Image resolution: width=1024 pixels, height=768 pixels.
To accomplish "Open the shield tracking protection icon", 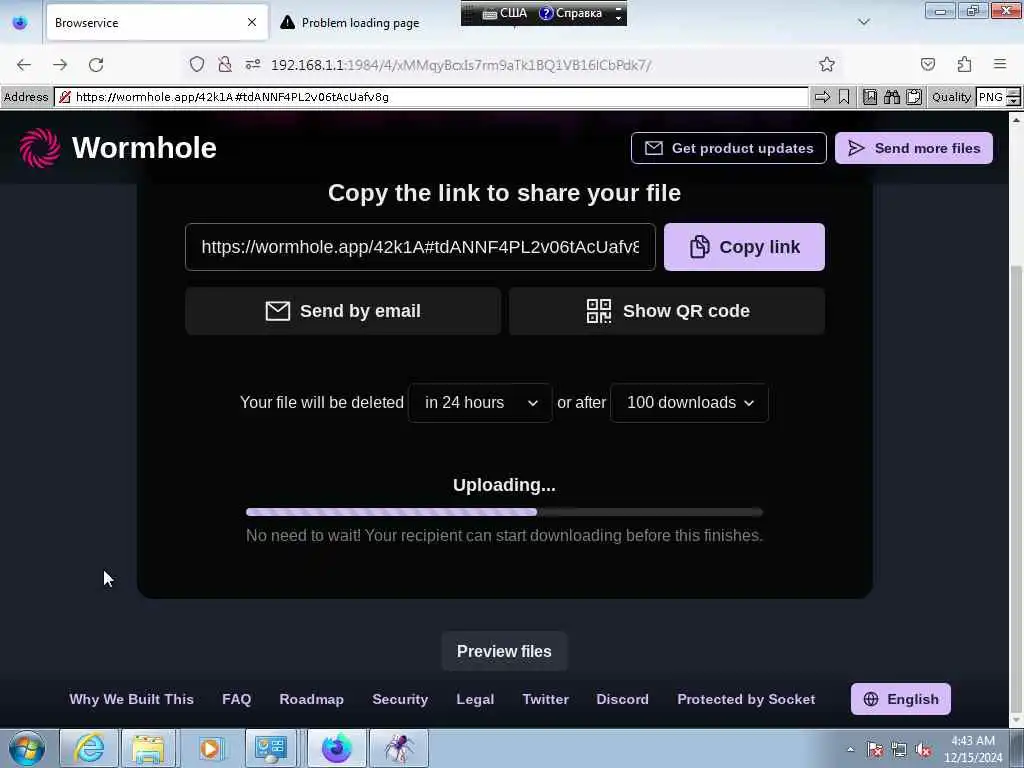I will (197, 64).
